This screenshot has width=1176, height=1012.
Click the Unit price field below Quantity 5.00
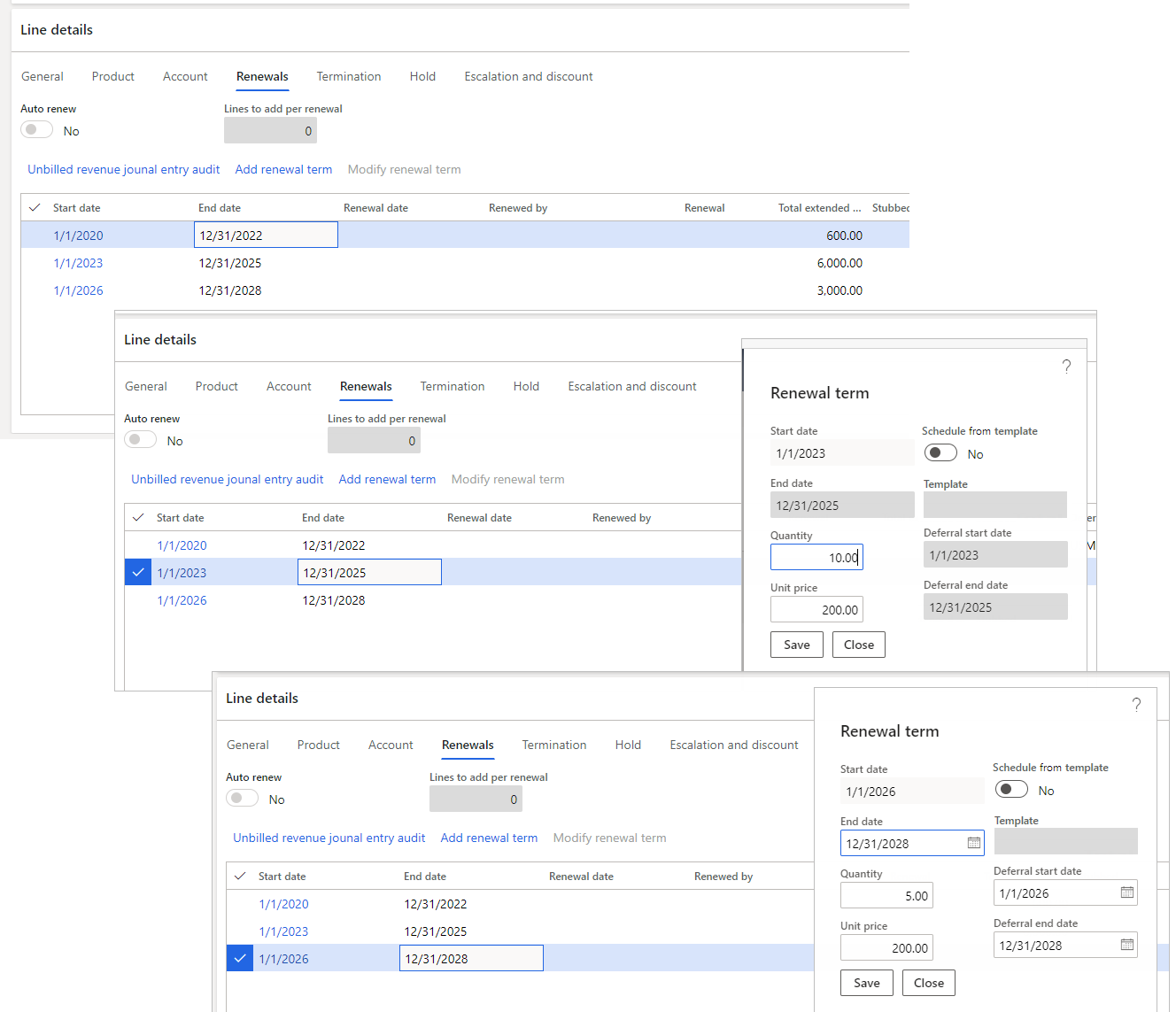pyautogui.click(x=886, y=947)
